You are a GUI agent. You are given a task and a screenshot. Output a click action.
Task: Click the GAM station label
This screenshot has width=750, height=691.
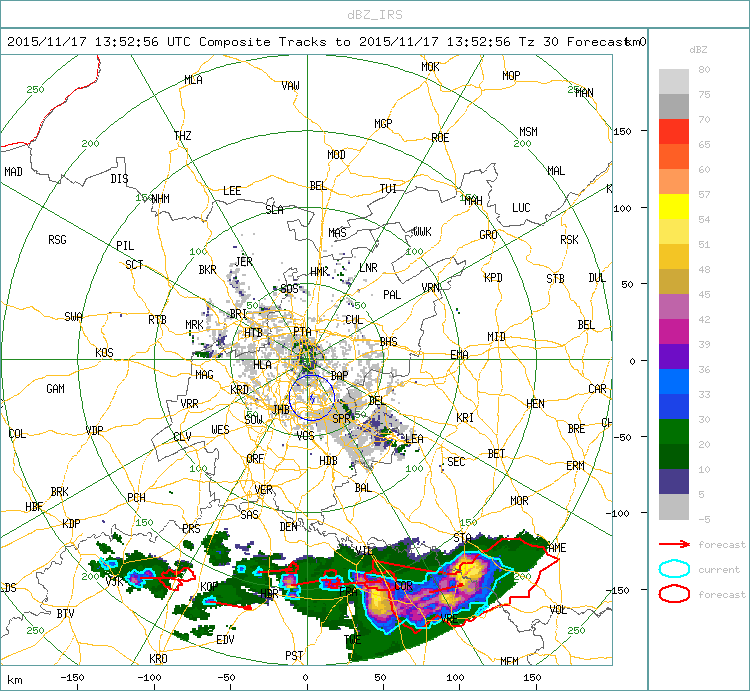click(x=55, y=389)
